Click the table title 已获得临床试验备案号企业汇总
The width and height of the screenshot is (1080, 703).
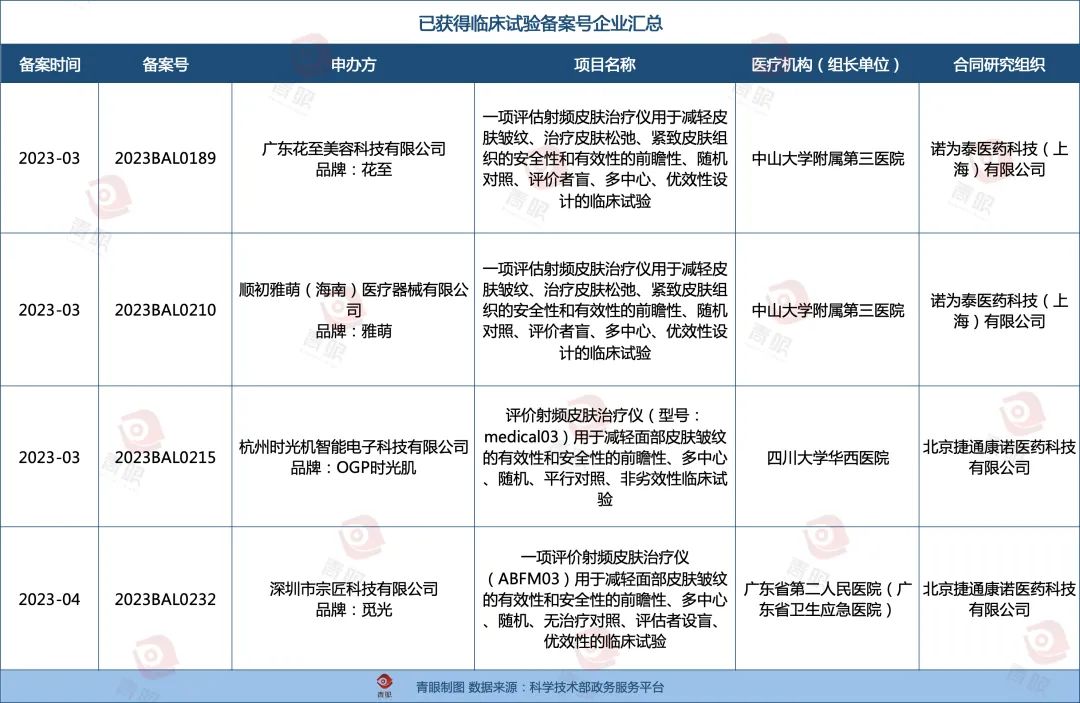coord(540,22)
